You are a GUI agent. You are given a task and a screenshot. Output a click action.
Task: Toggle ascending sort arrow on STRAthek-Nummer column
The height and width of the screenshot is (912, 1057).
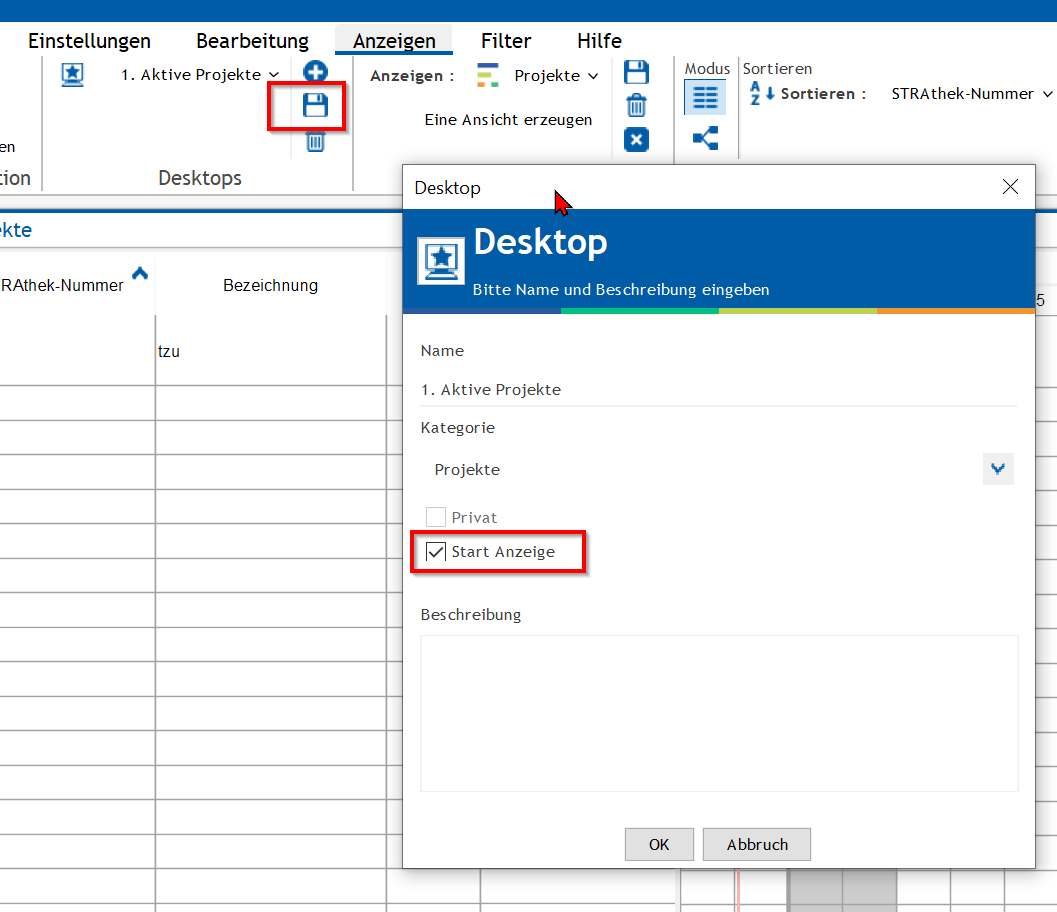(140, 273)
